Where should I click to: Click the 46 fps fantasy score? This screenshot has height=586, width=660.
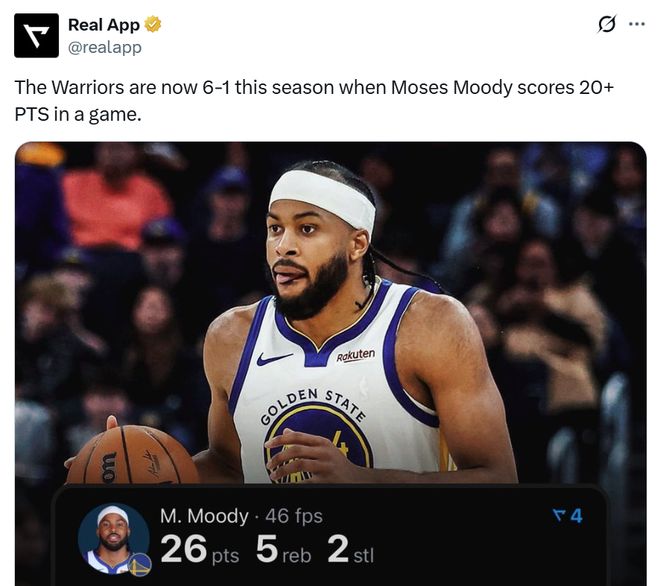[294, 516]
